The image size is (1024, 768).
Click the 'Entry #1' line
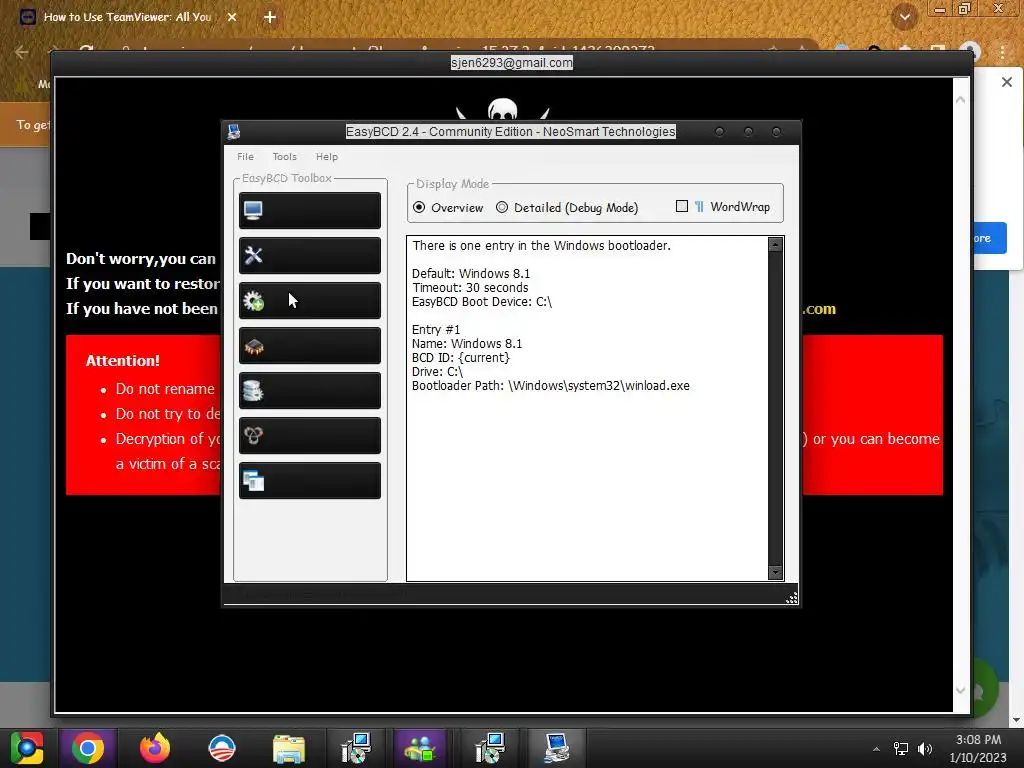[x=436, y=330]
